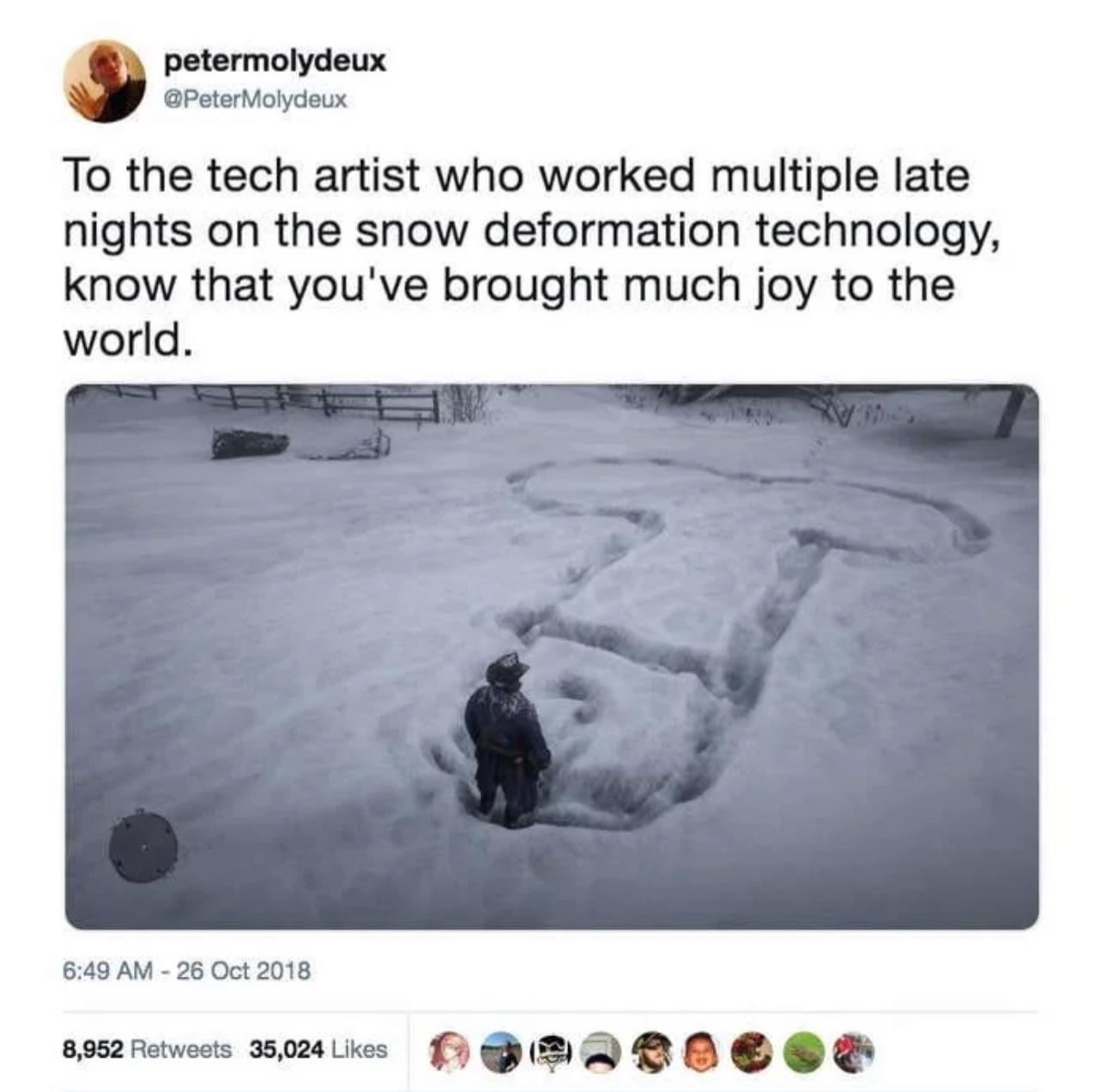This screenshot has height=1092, width=1107.
Task: Open the bearded man in cap avatar
Action: [x=651, y=1052]
